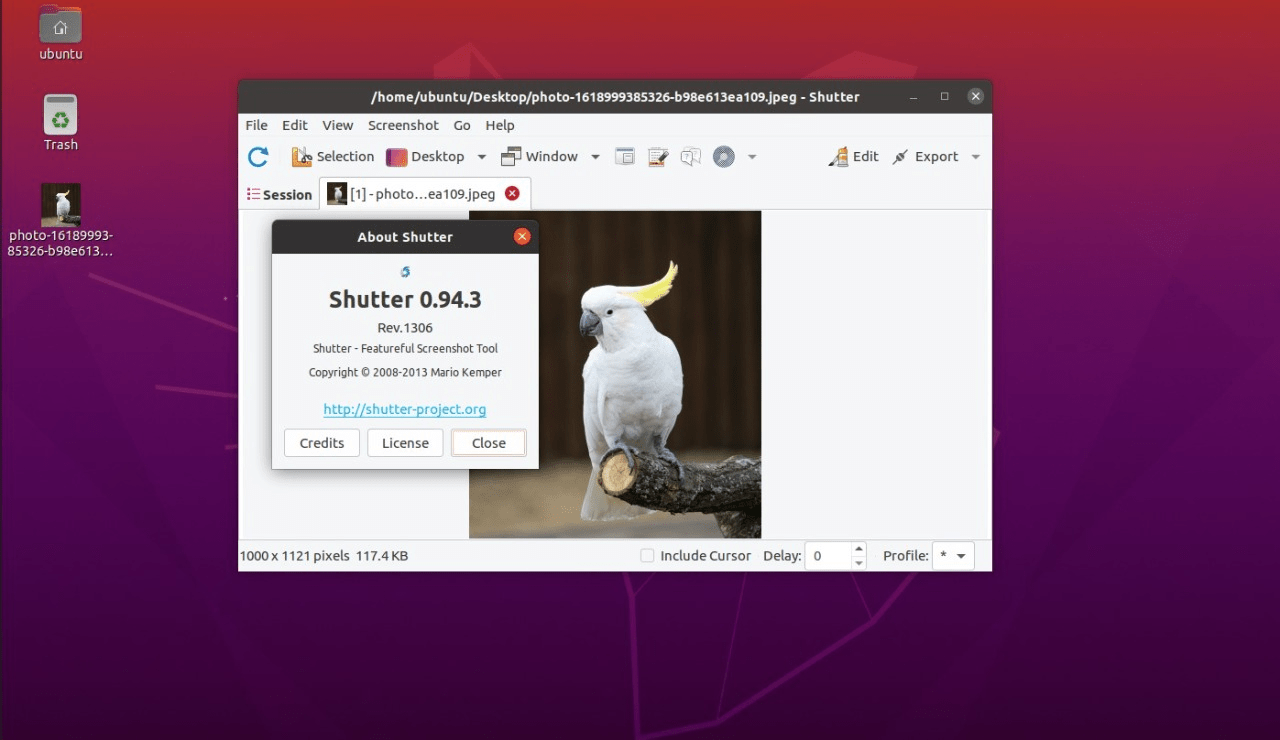Click the Web capture icon
1280x740 pixels.
coord(722,156)
